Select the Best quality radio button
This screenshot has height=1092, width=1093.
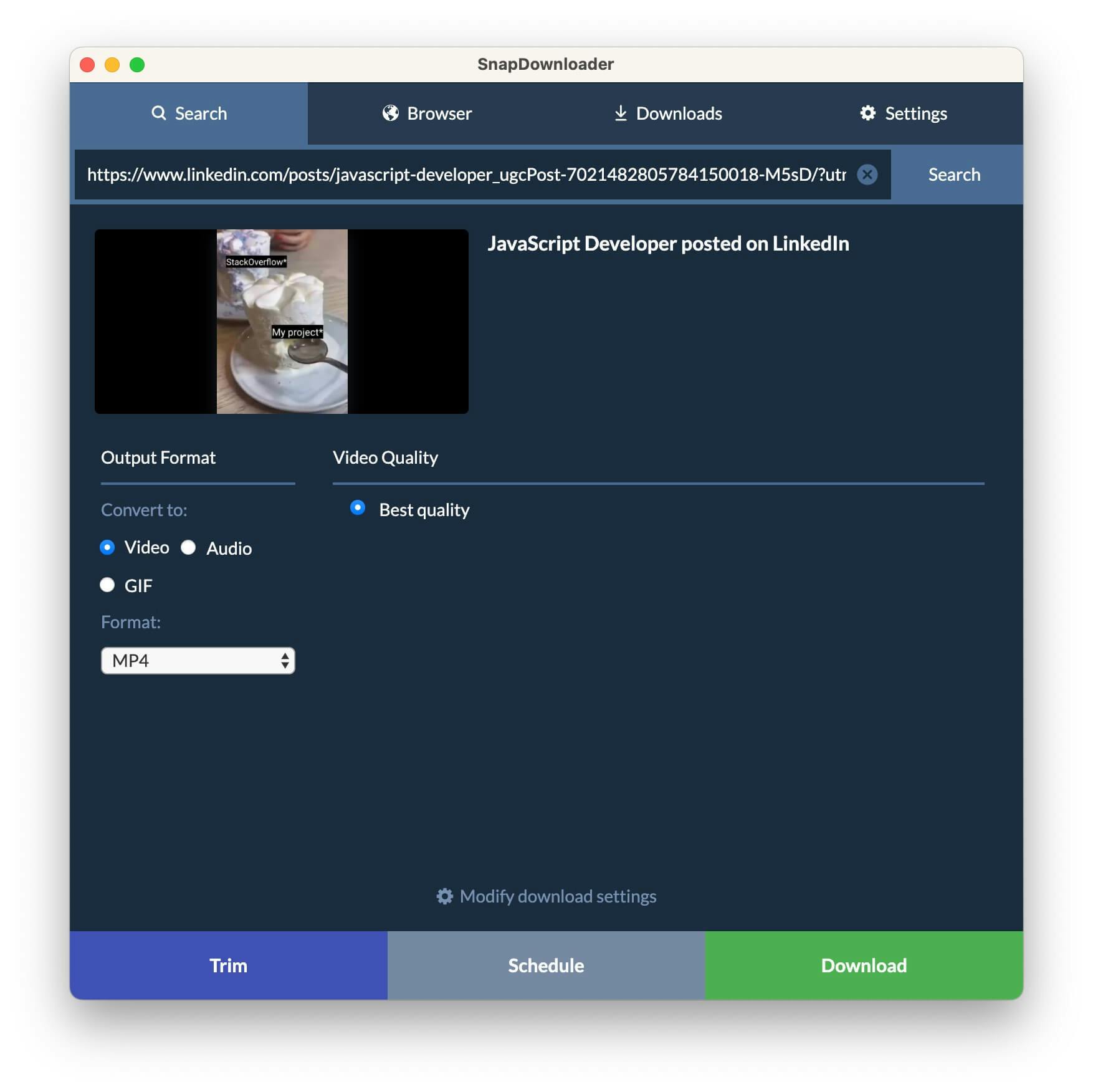click(x=358, y=508)
